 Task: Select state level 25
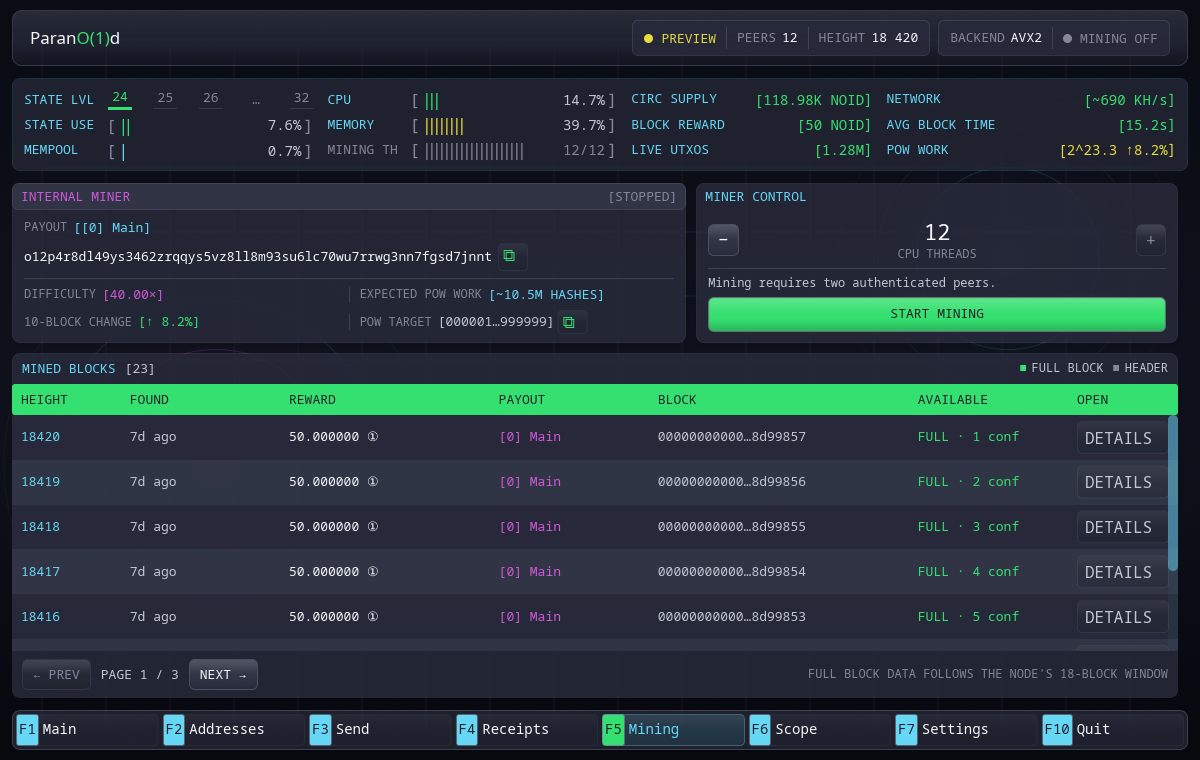pos(165,98)
